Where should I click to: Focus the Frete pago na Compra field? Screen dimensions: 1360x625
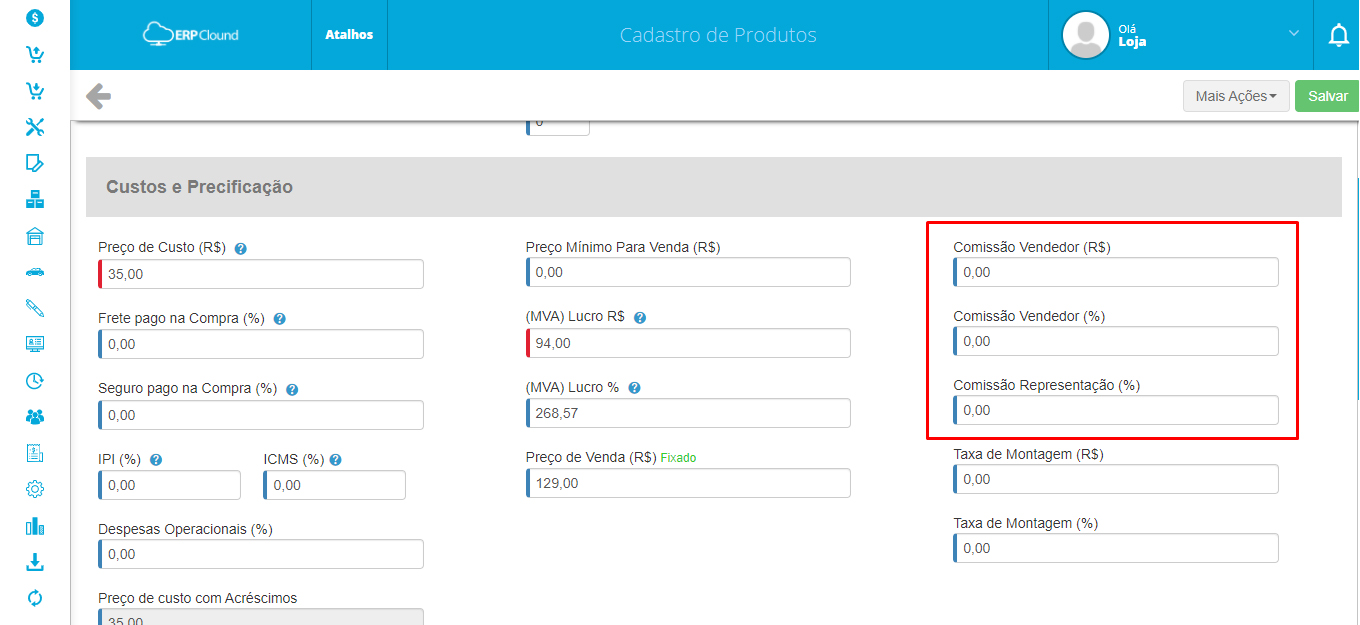coord(261,344)
